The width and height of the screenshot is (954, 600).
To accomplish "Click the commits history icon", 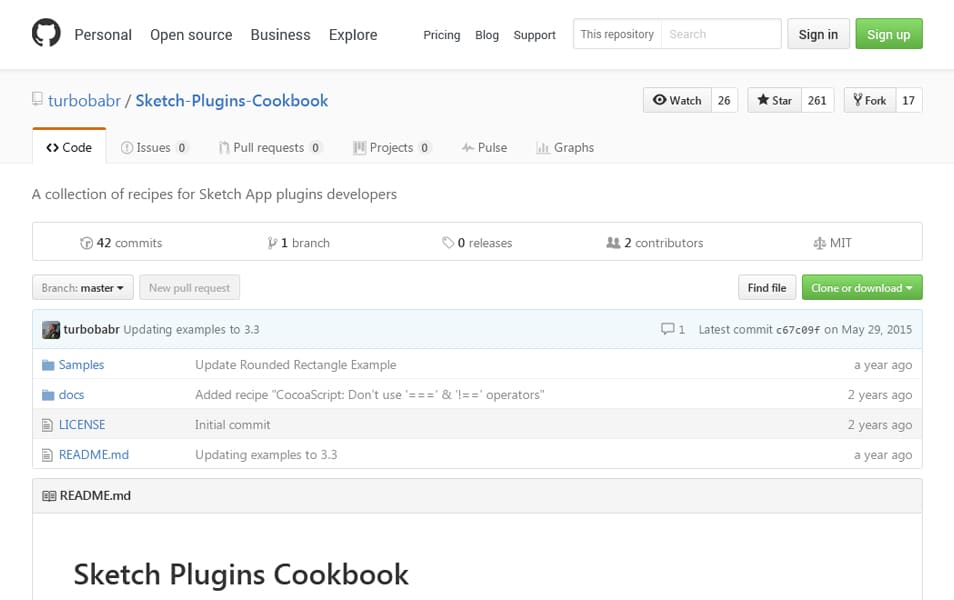I will click(x=88, y=242).
